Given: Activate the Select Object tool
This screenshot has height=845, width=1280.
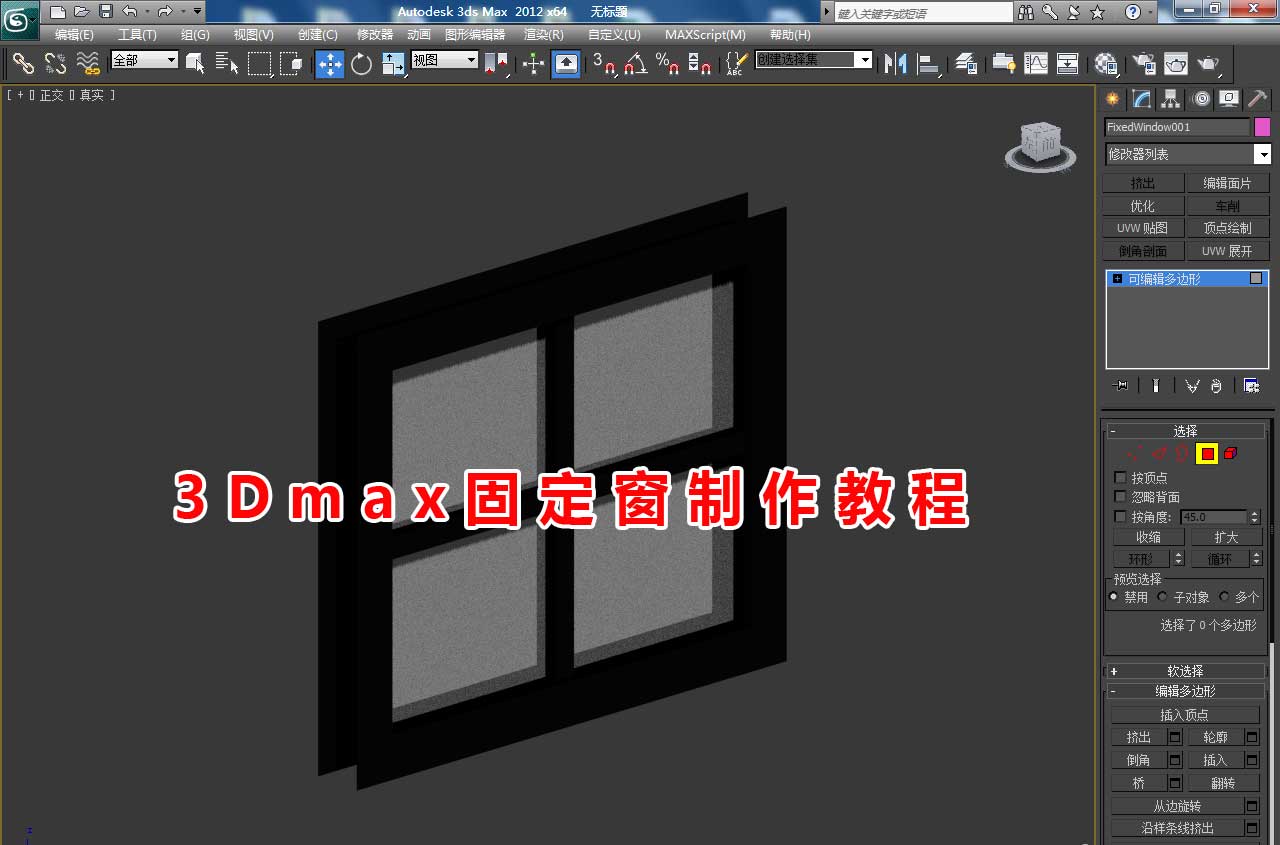Looking at the screenshot, I should (195, 63).
